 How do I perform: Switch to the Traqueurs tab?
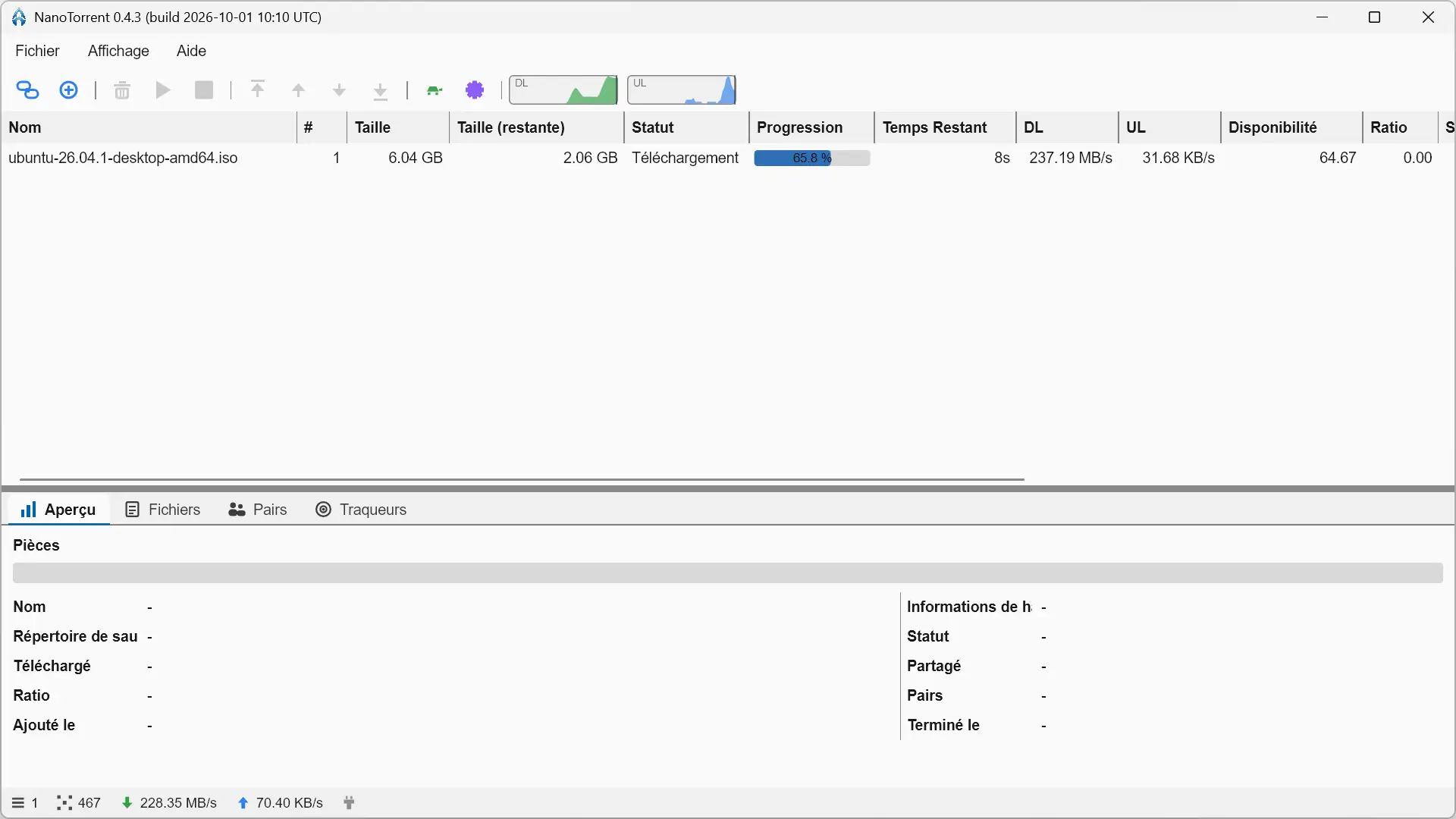coord(362,510)
